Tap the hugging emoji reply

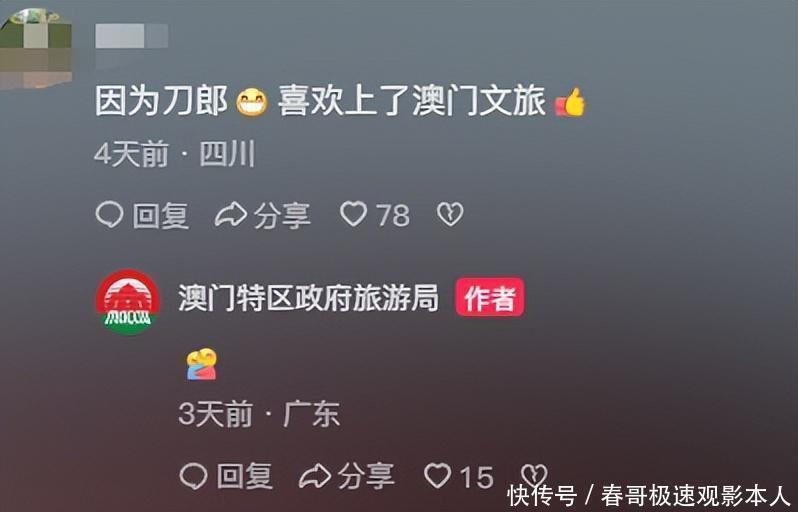202,364
